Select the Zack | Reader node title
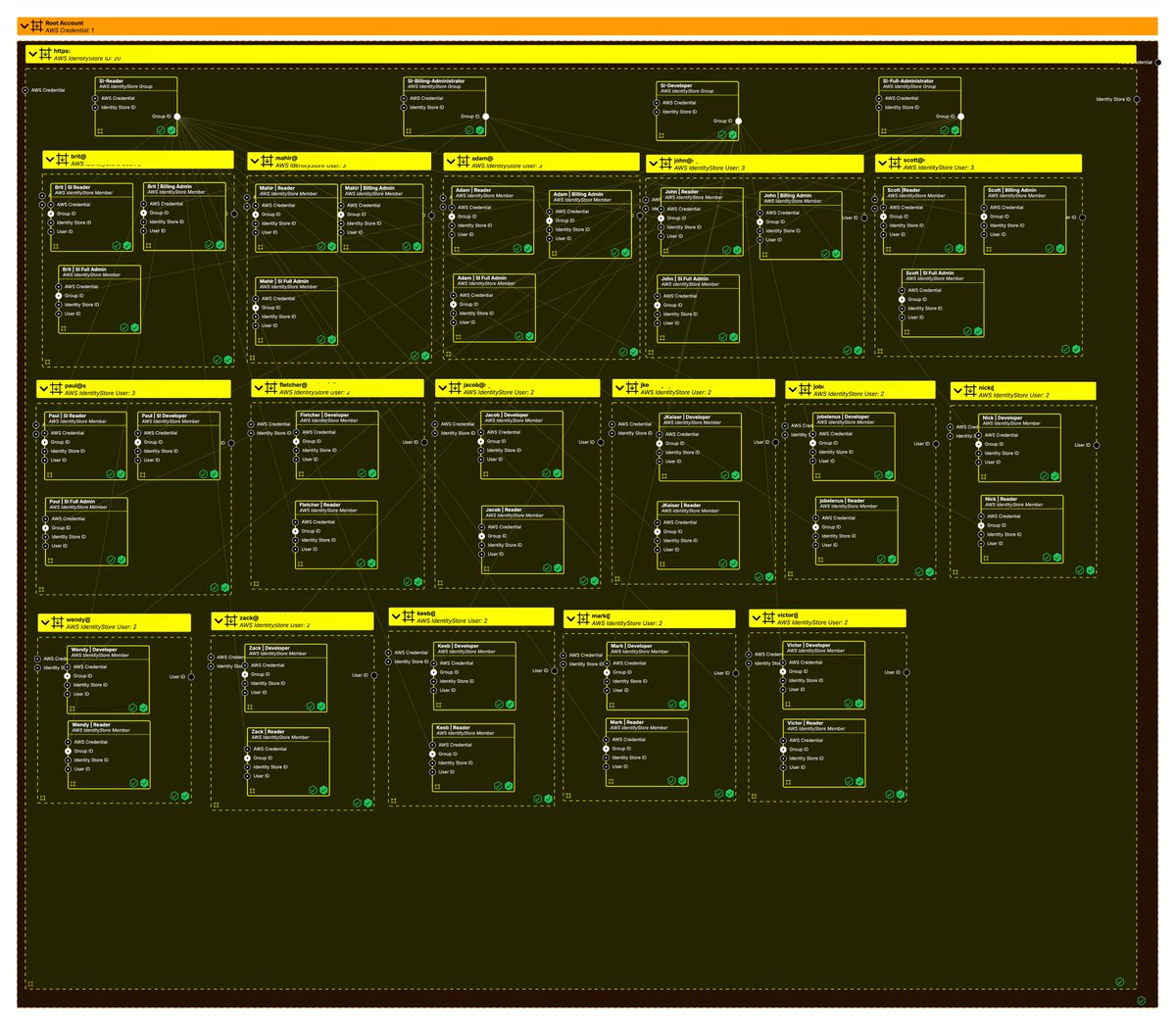The width and height of the screenshot is (1176, 1026). pos(268,731)
